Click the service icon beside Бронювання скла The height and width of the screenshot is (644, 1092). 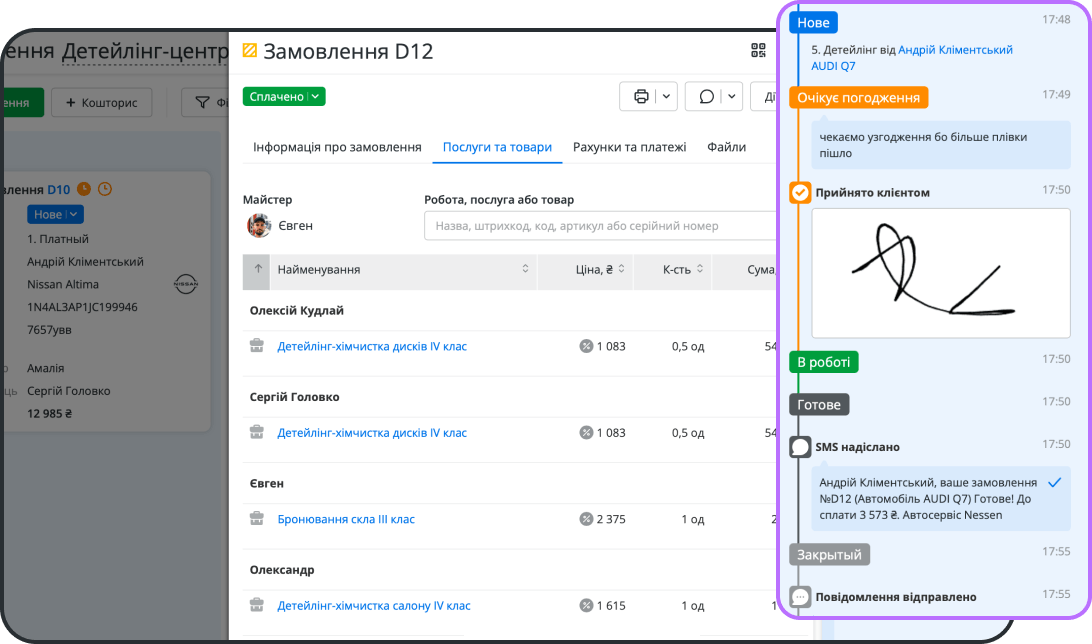tap(257, 518)
